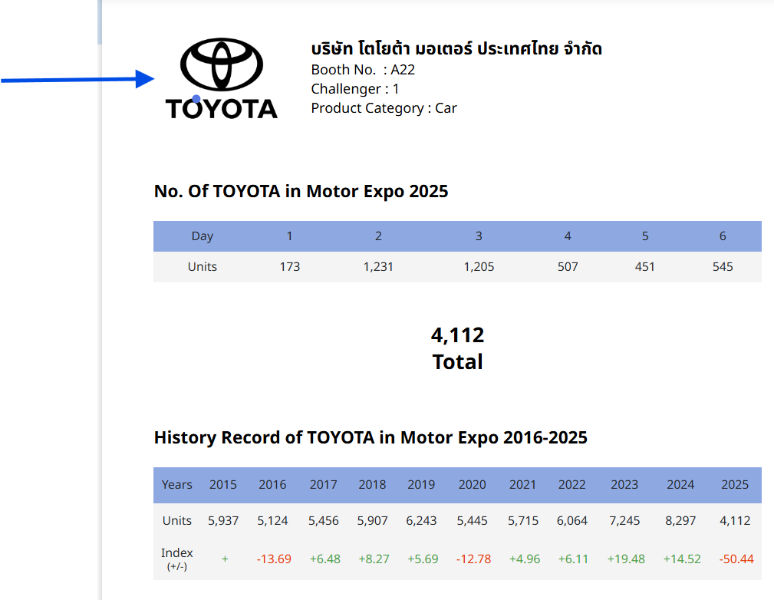Click the blue arrow pointing at the logo
Viewport: 774px width, 600px height.
point(75,79)
